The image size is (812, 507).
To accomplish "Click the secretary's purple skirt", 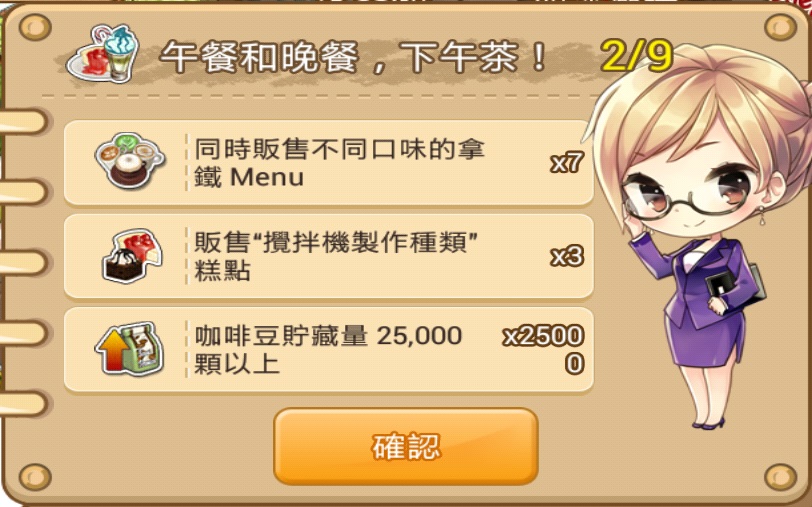I will 704,336.
